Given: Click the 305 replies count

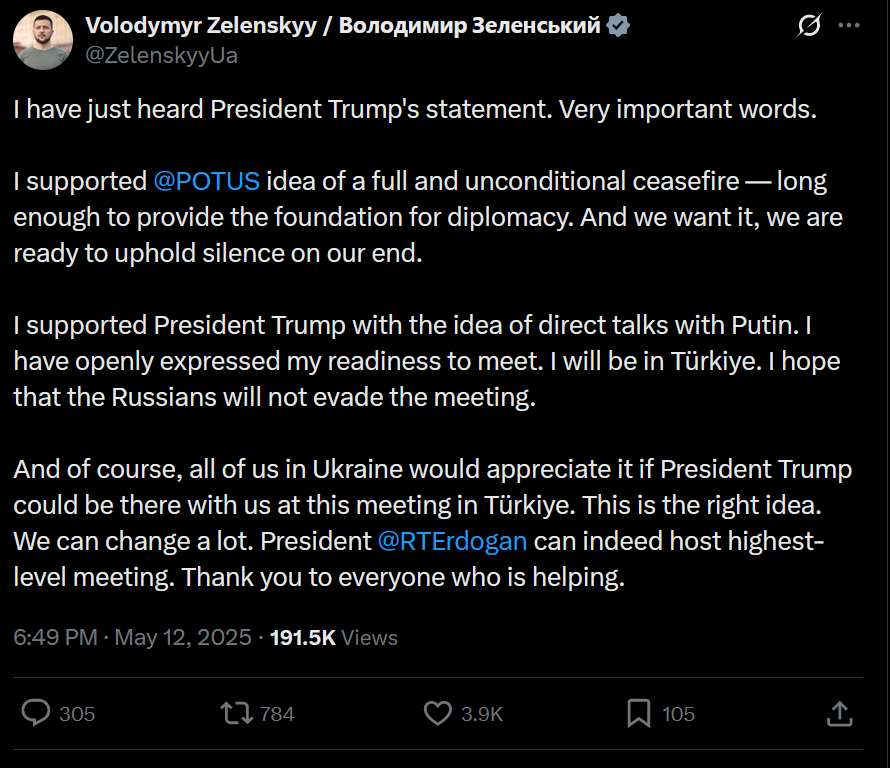Looking at the screenshot, I should tap(77, 714).
